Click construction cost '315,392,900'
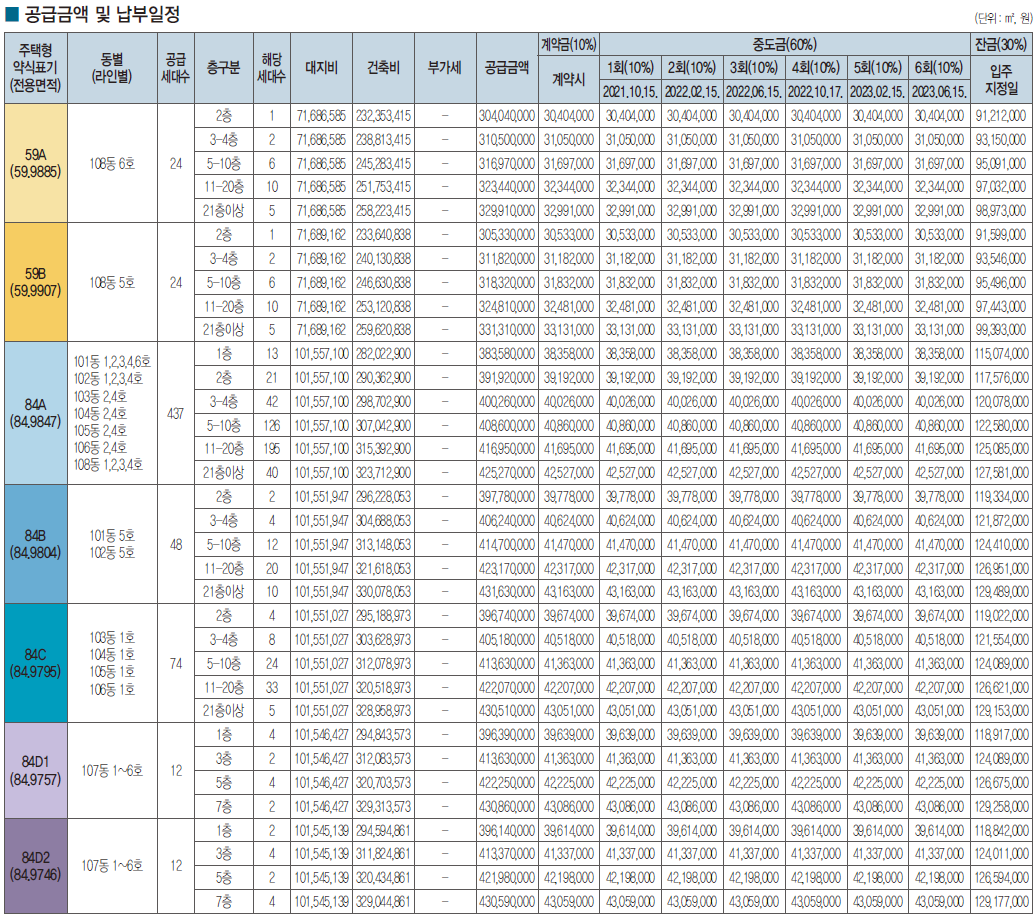 tap(383, 449)
